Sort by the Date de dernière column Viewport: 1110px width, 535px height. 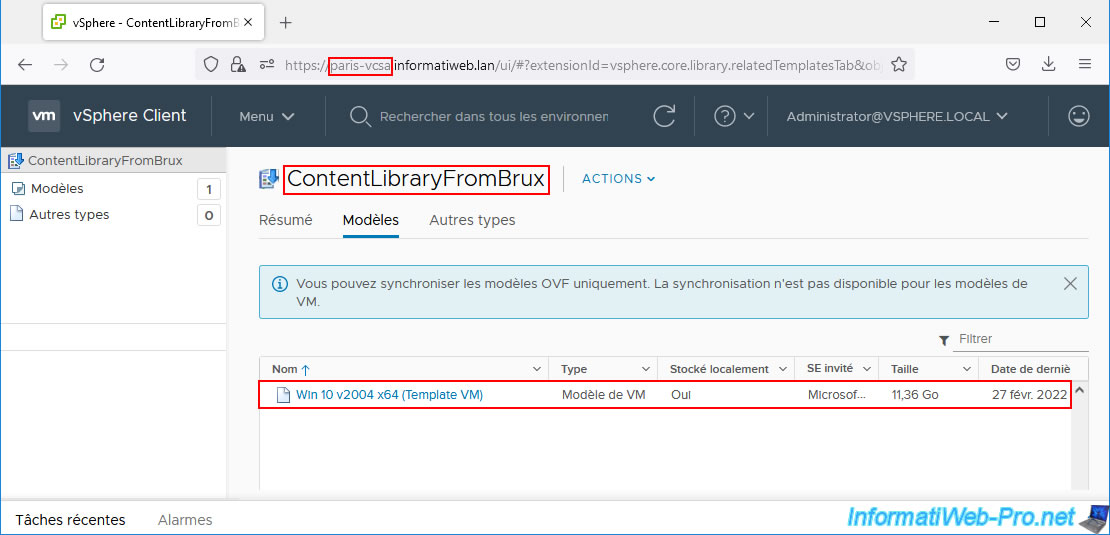(1030, 369)
